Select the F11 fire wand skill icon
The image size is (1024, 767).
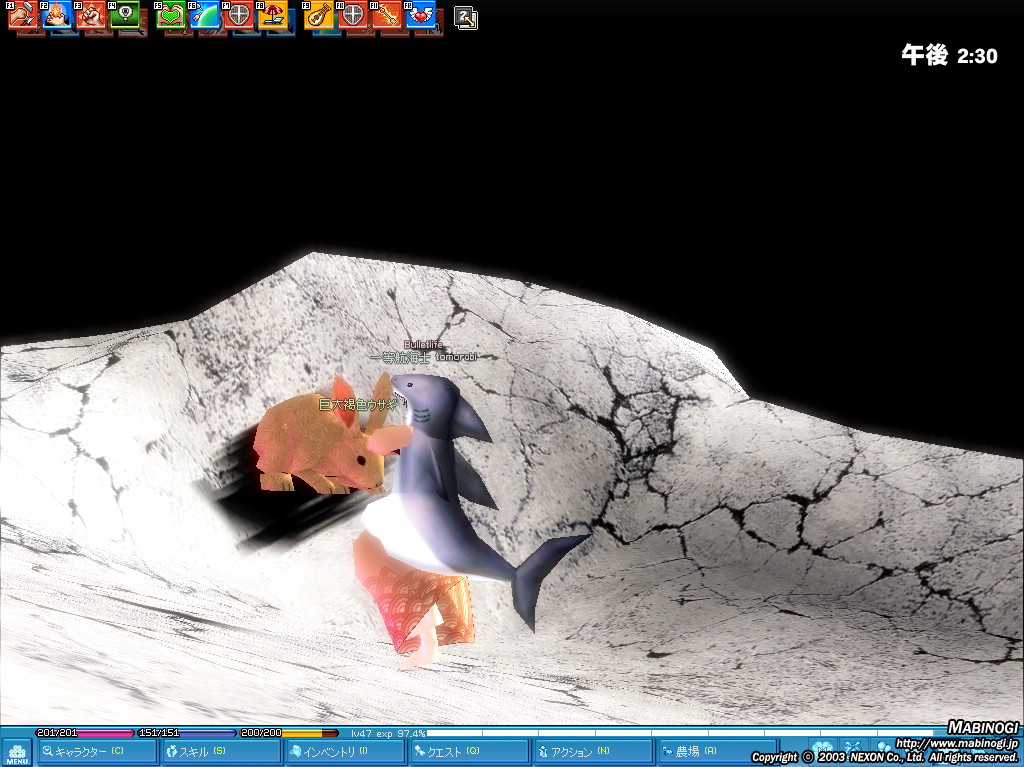coord(386,14)
